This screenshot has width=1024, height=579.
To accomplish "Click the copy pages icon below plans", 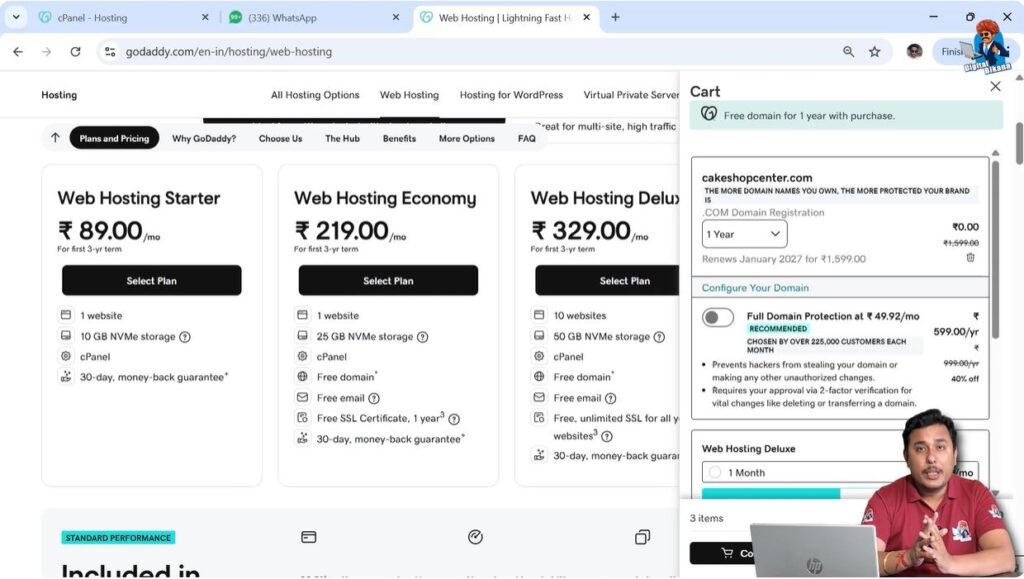I will point(643,537).
